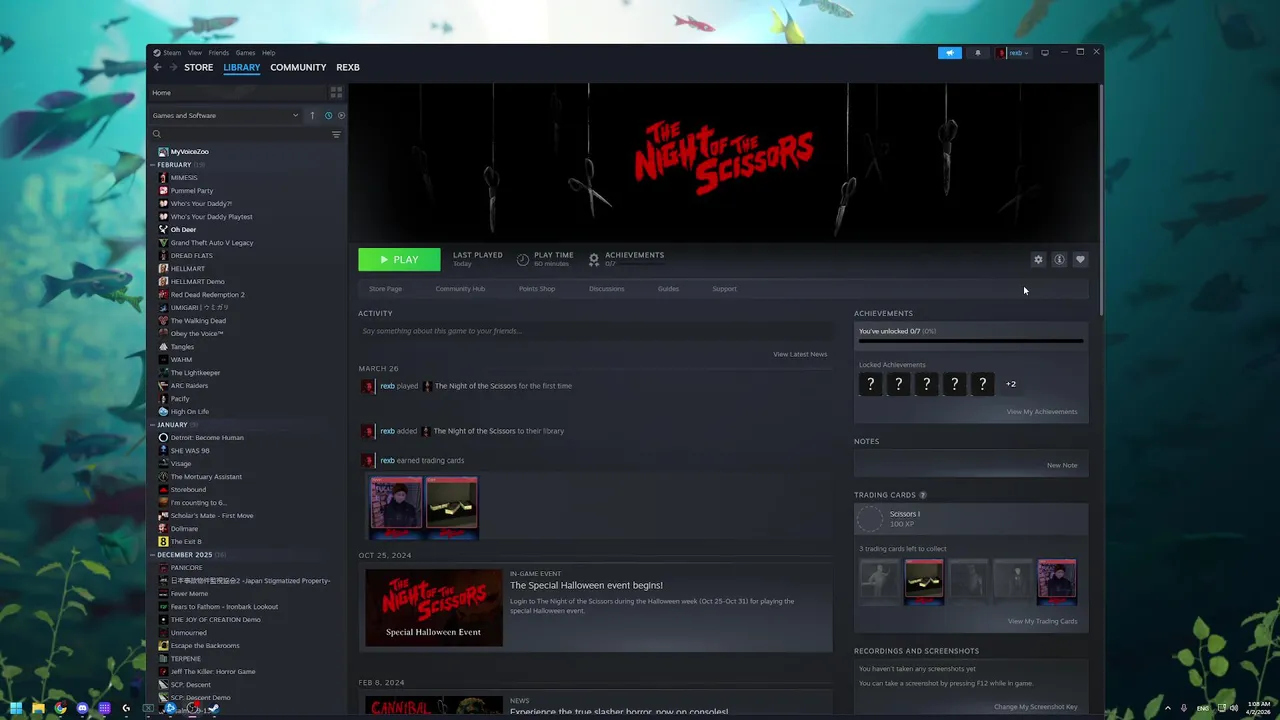
Task: Open the Guides link
Action: click(x=668, y=289)
